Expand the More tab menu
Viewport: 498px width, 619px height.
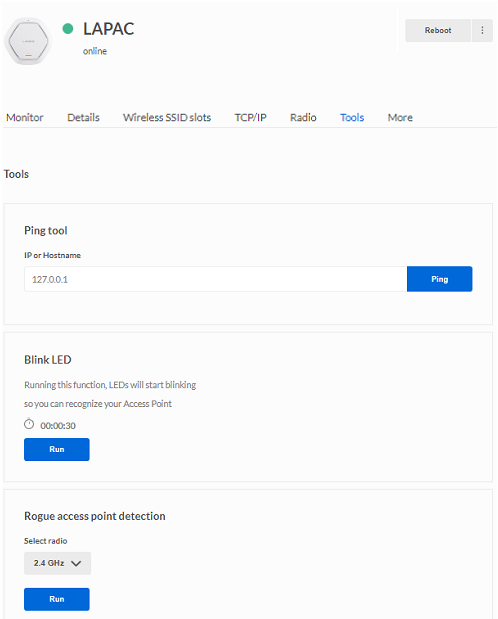click(400, 118)
